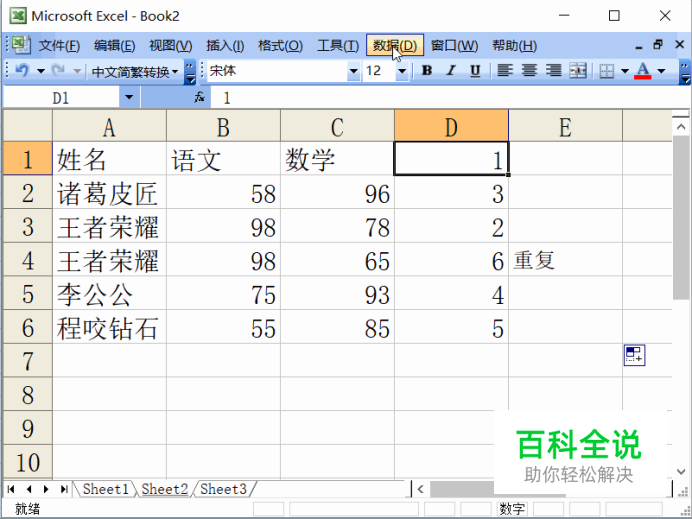Viewport: 692px width, 519px height.
Task: Open the font size dropdown
Action: (x=402, y=71)
